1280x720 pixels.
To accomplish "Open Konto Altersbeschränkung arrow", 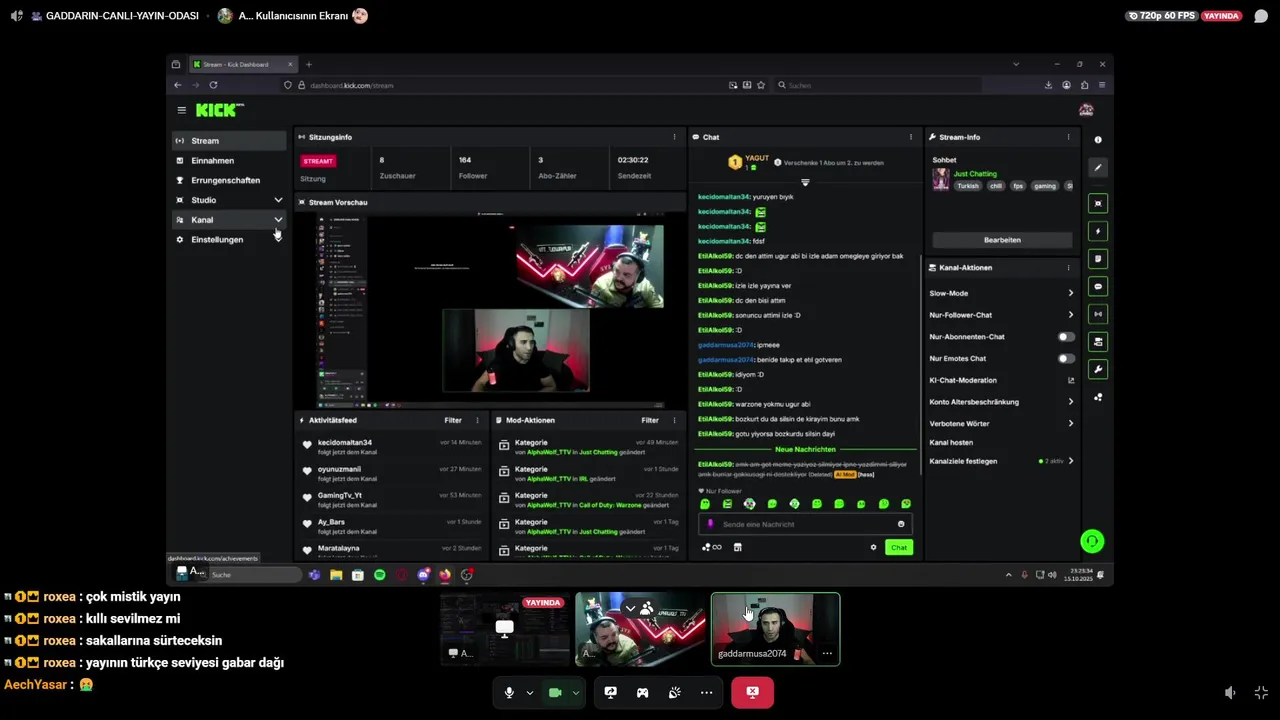I will [1070, 402].
